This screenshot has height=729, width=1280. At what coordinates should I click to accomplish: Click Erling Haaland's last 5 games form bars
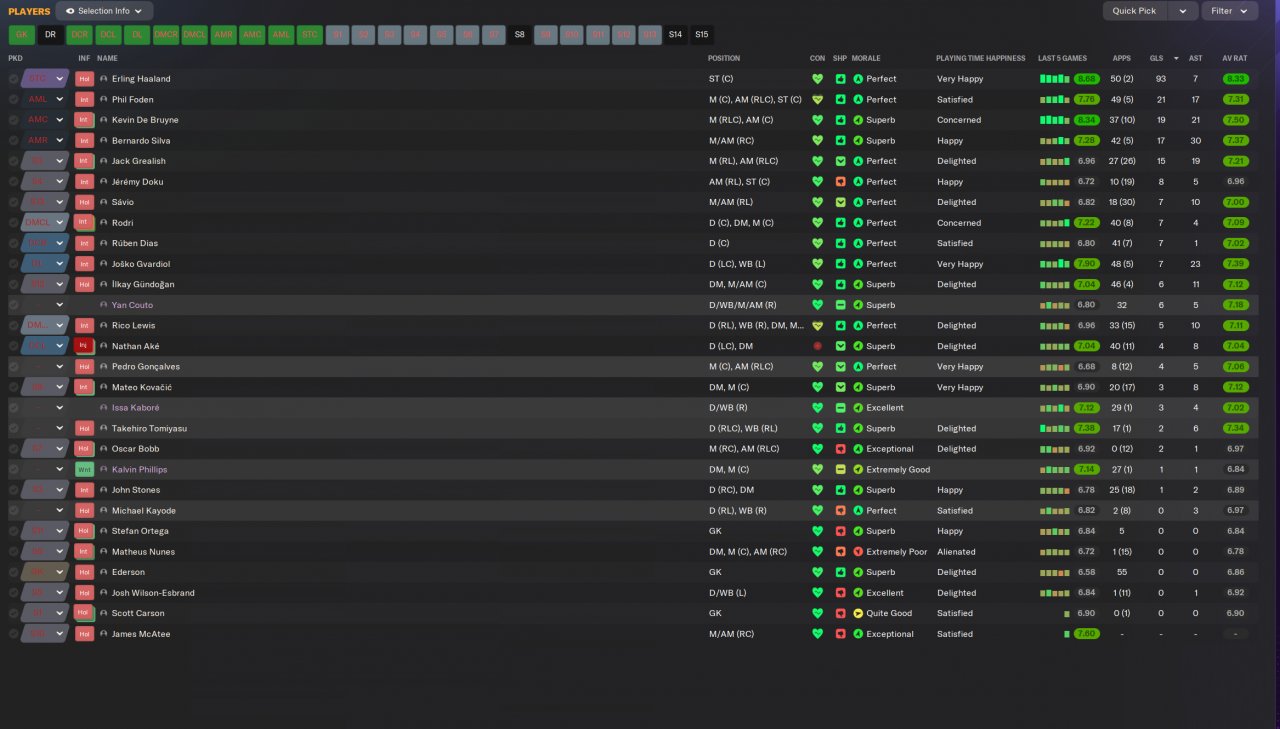point(1055,79)
